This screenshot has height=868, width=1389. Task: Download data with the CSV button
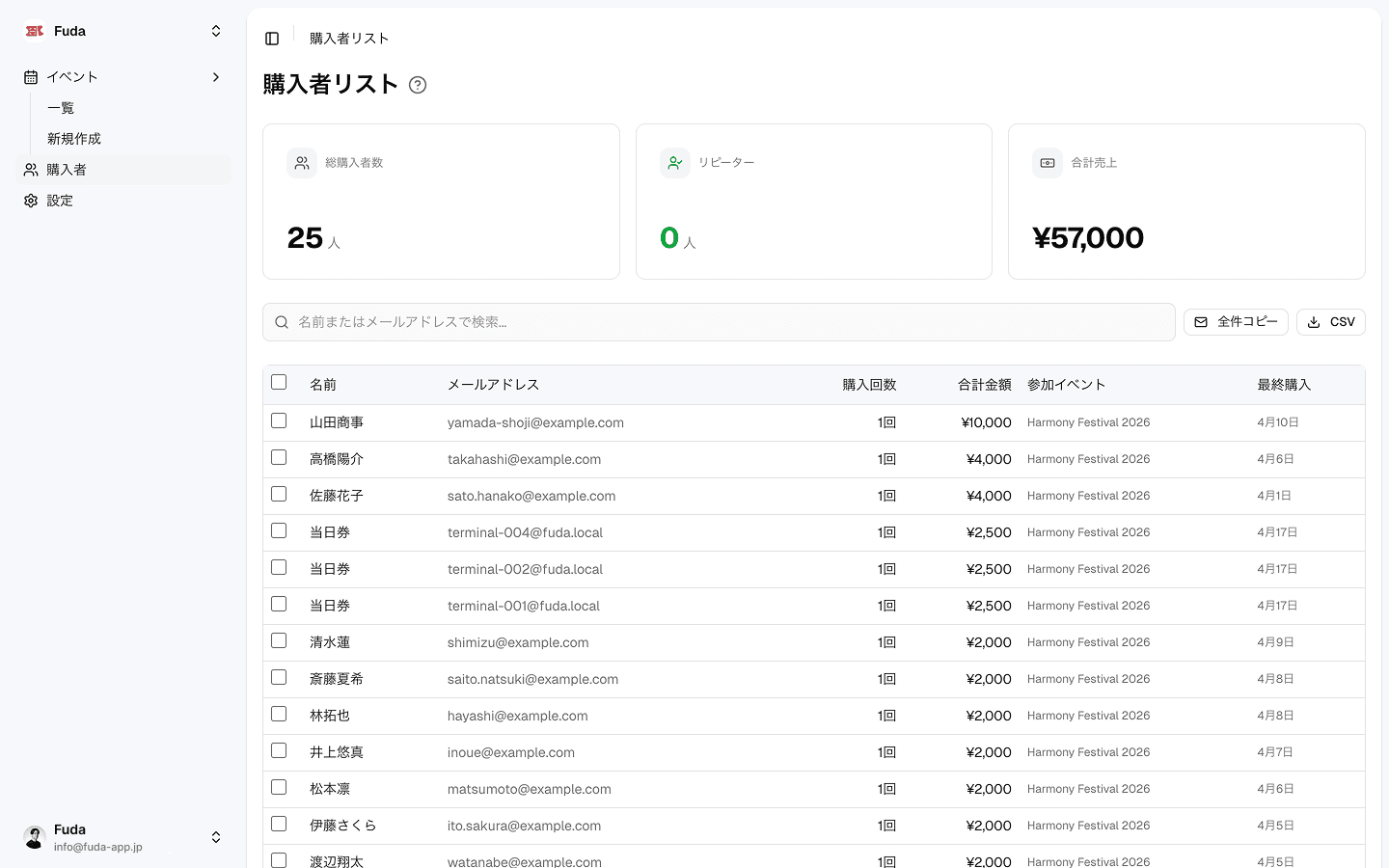coord(1330,321)
